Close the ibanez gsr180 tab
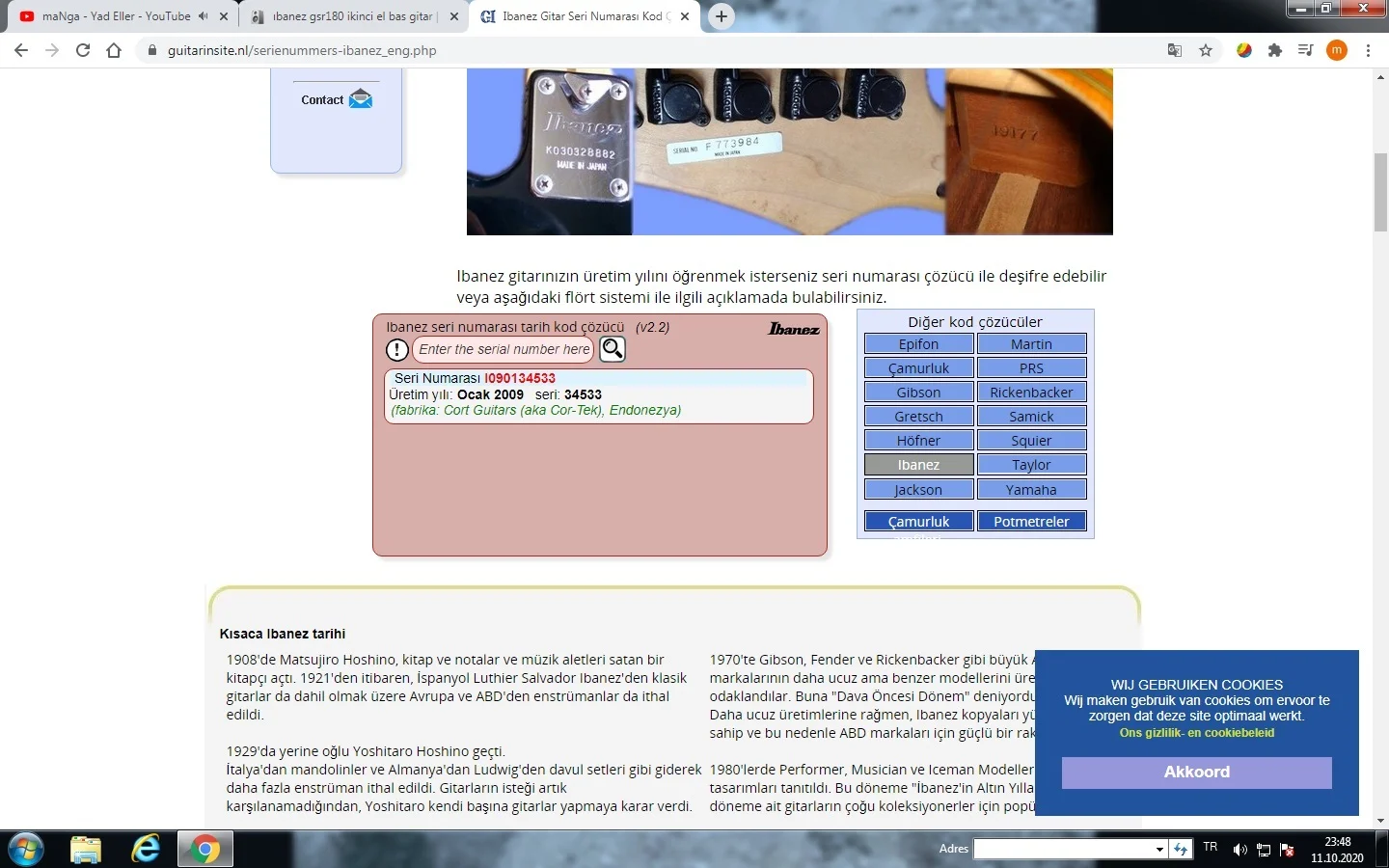This screenshot has height=868, width=1389. (x=454, y=16)
